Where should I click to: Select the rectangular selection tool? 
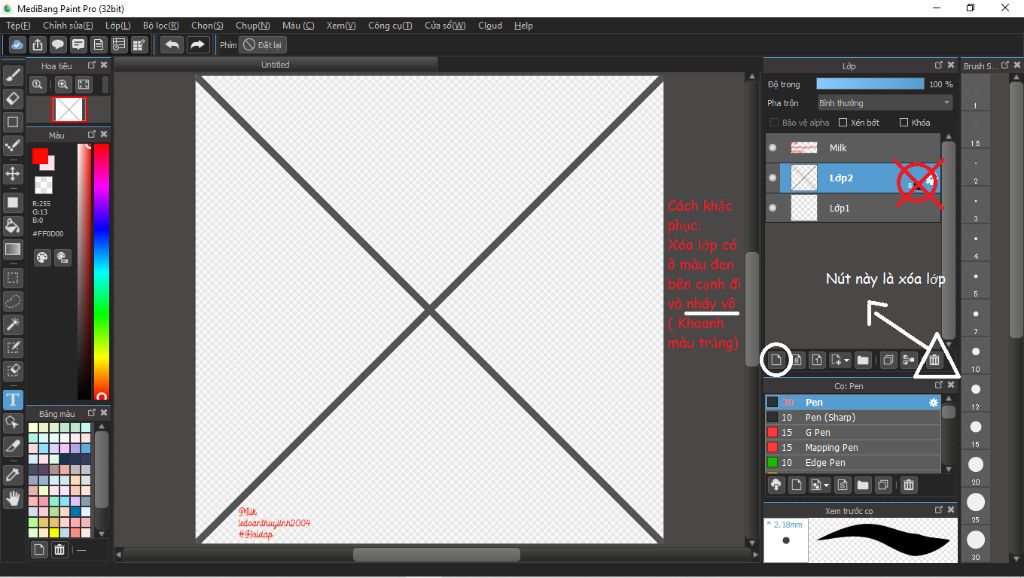tap(12, 278)
